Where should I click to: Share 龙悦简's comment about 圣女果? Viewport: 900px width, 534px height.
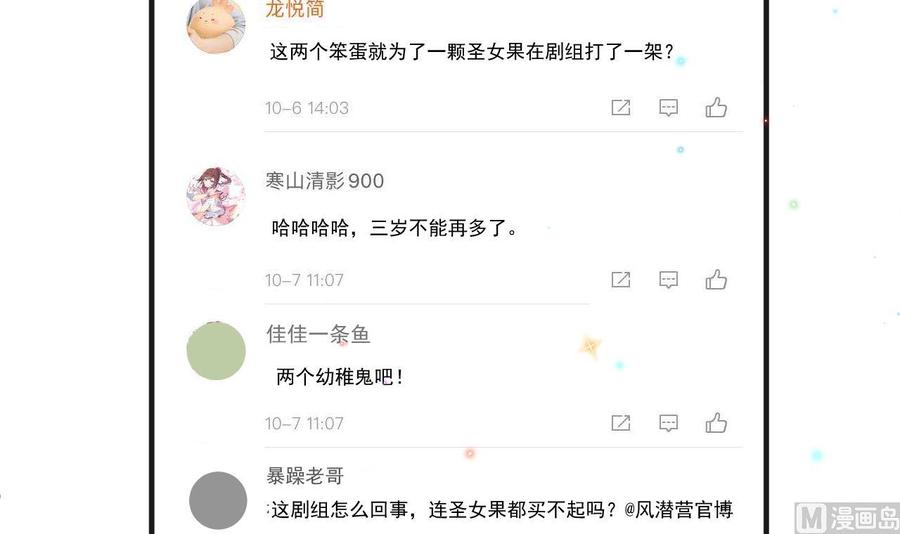(x=620, y=107)
